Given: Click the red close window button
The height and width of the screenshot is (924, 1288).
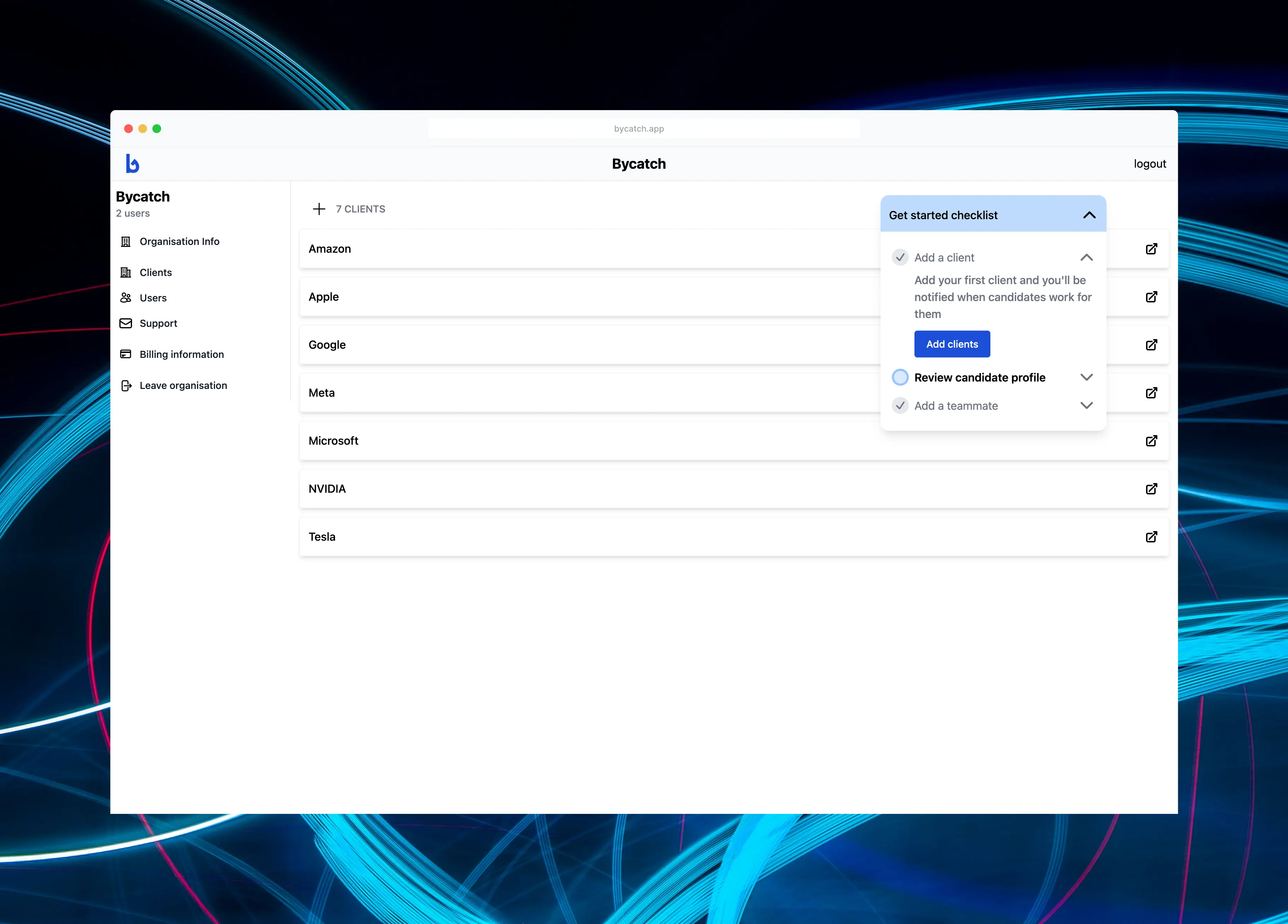Looking at the screenshot, I should (x=129, y=129).
